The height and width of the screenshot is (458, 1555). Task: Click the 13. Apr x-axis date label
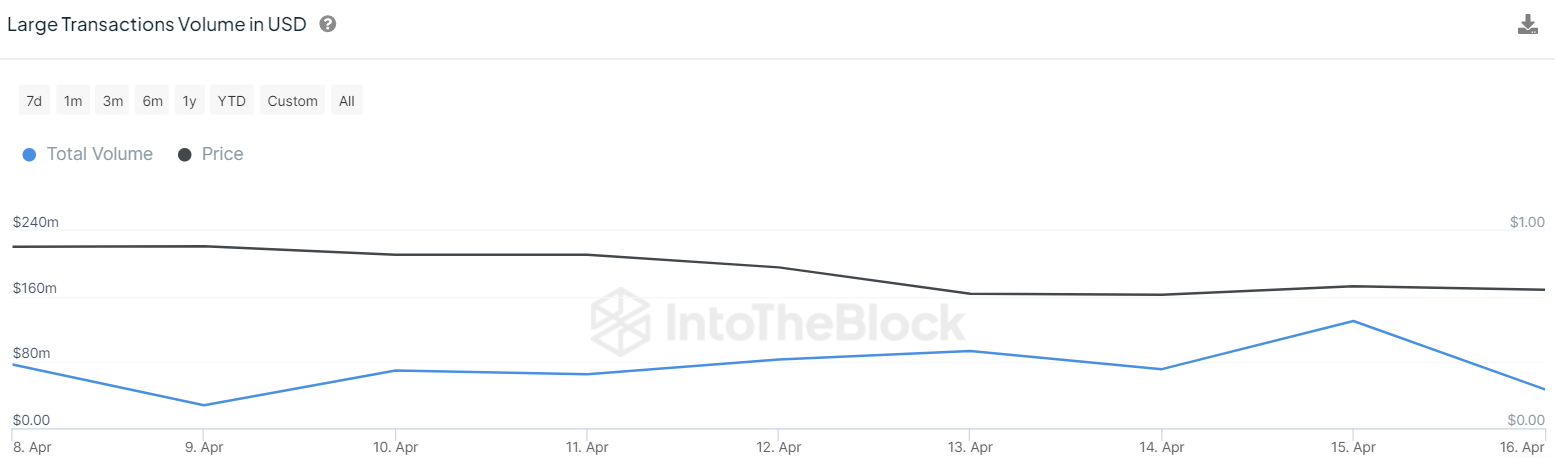tap(970, 447)
